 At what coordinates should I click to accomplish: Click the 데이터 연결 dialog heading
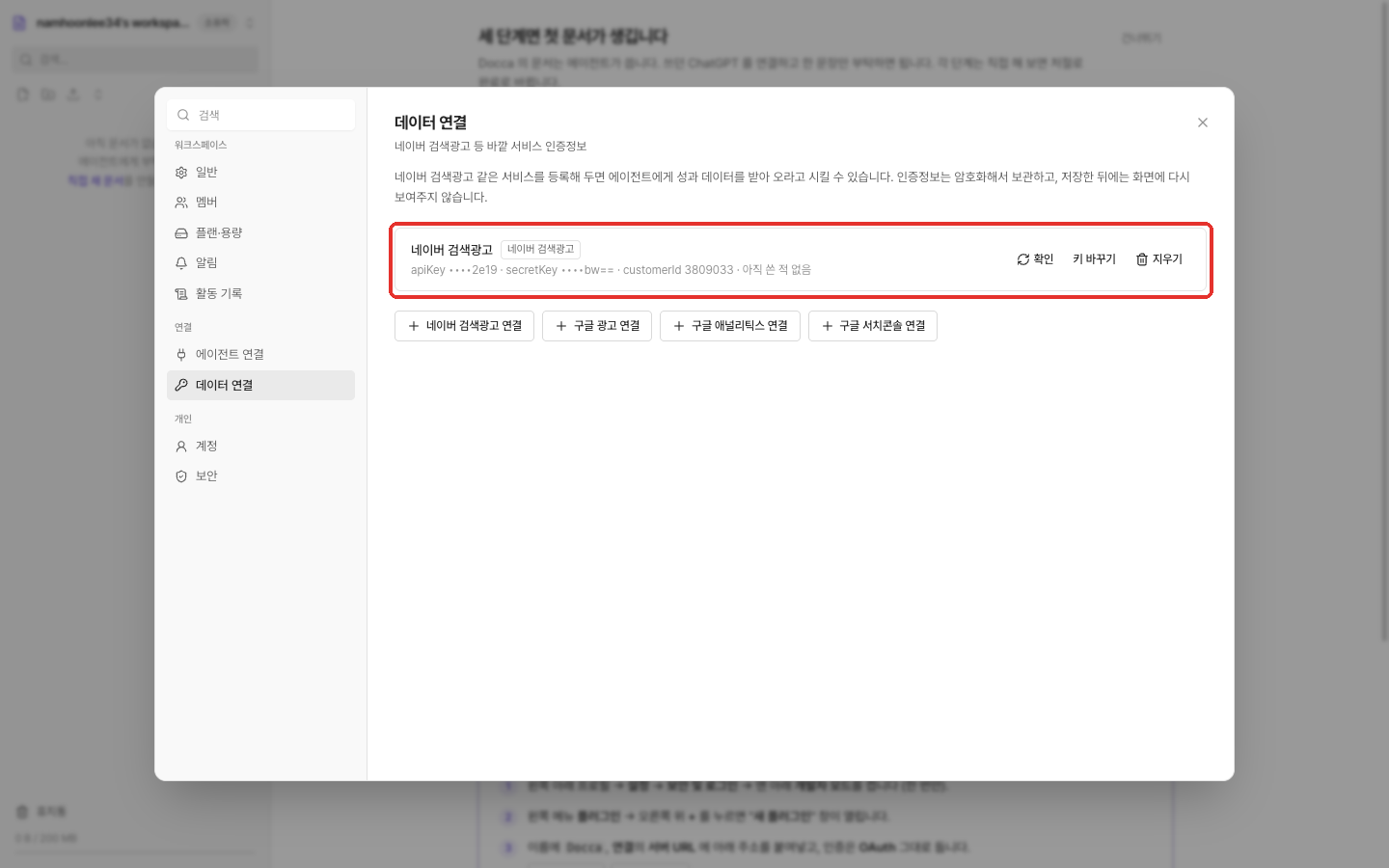[431, 122]
